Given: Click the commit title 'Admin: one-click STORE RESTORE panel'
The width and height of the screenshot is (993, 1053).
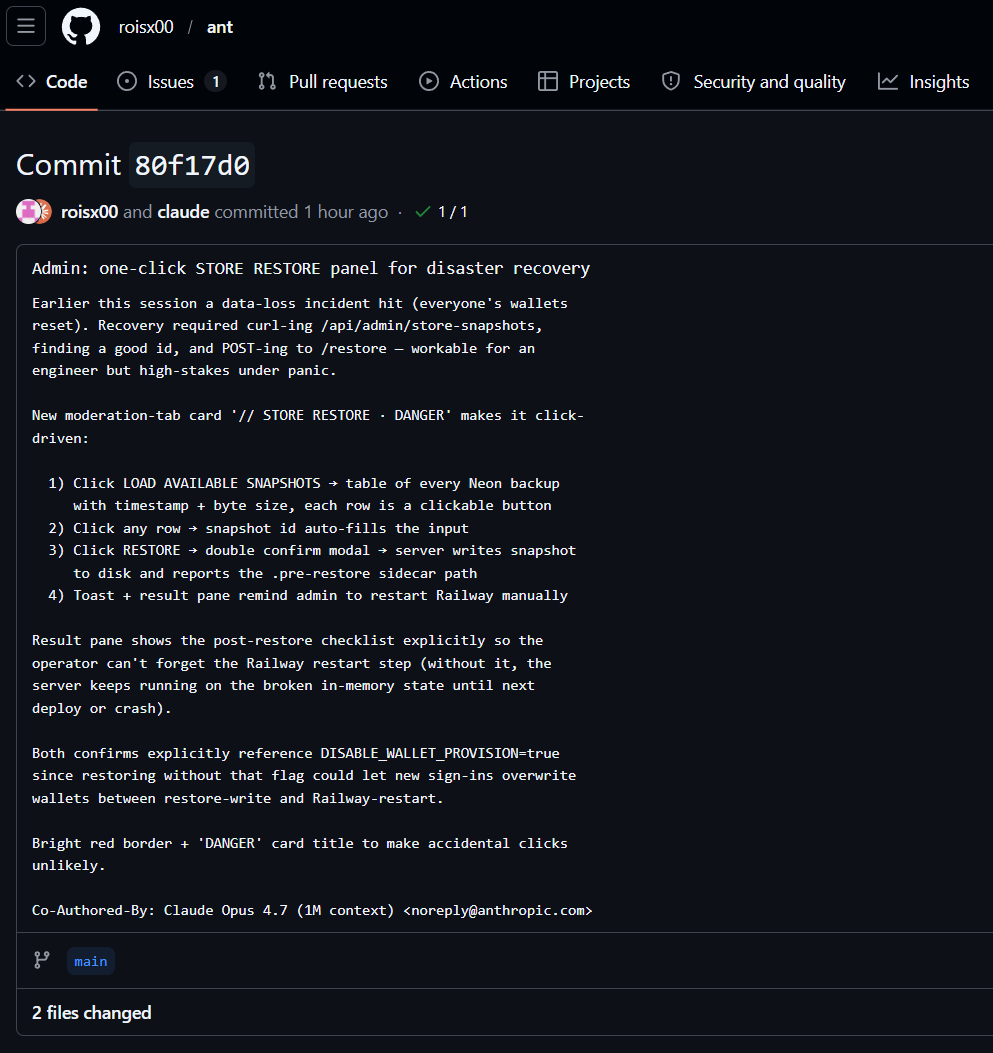Looking at the screenshot, I should pyautogui.click(x=311, y=268).
